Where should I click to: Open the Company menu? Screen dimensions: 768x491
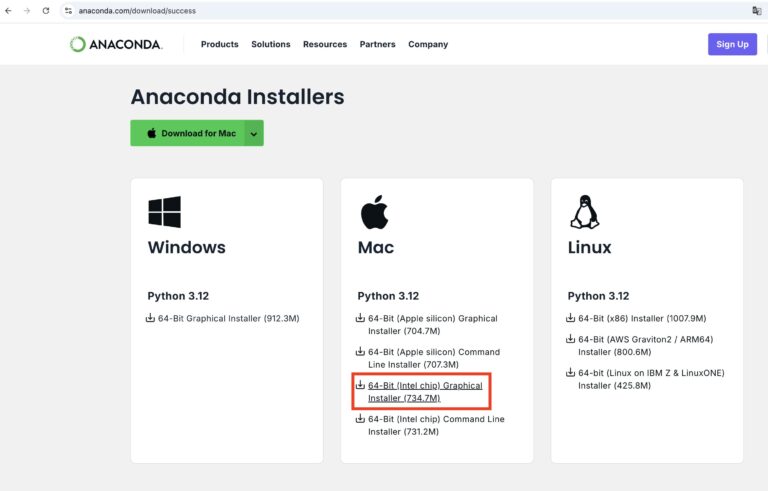point(428,44)
